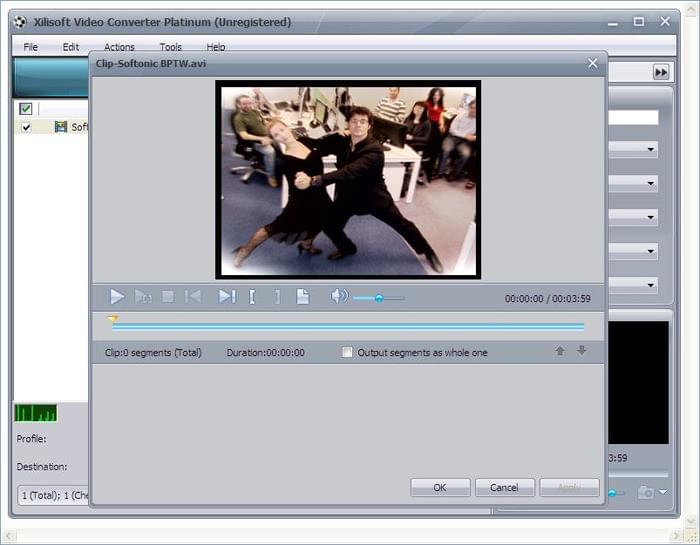Move segment down arrow

click(x=582, y=351)
